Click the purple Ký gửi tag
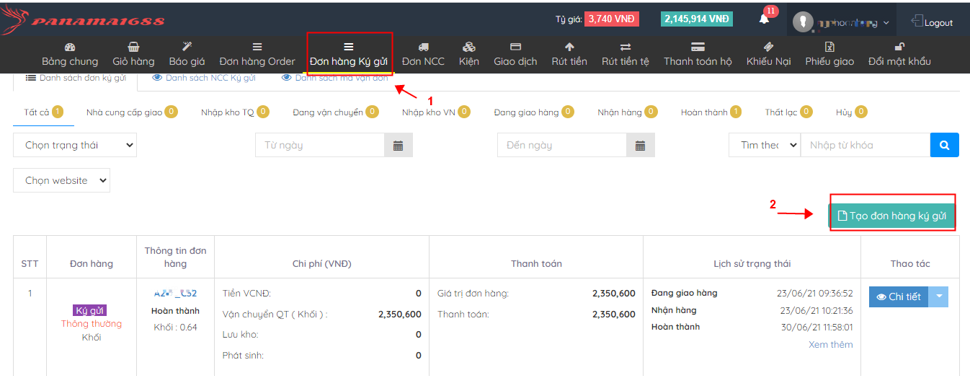This screenshot has height=376, width=970. coord(91,310)
